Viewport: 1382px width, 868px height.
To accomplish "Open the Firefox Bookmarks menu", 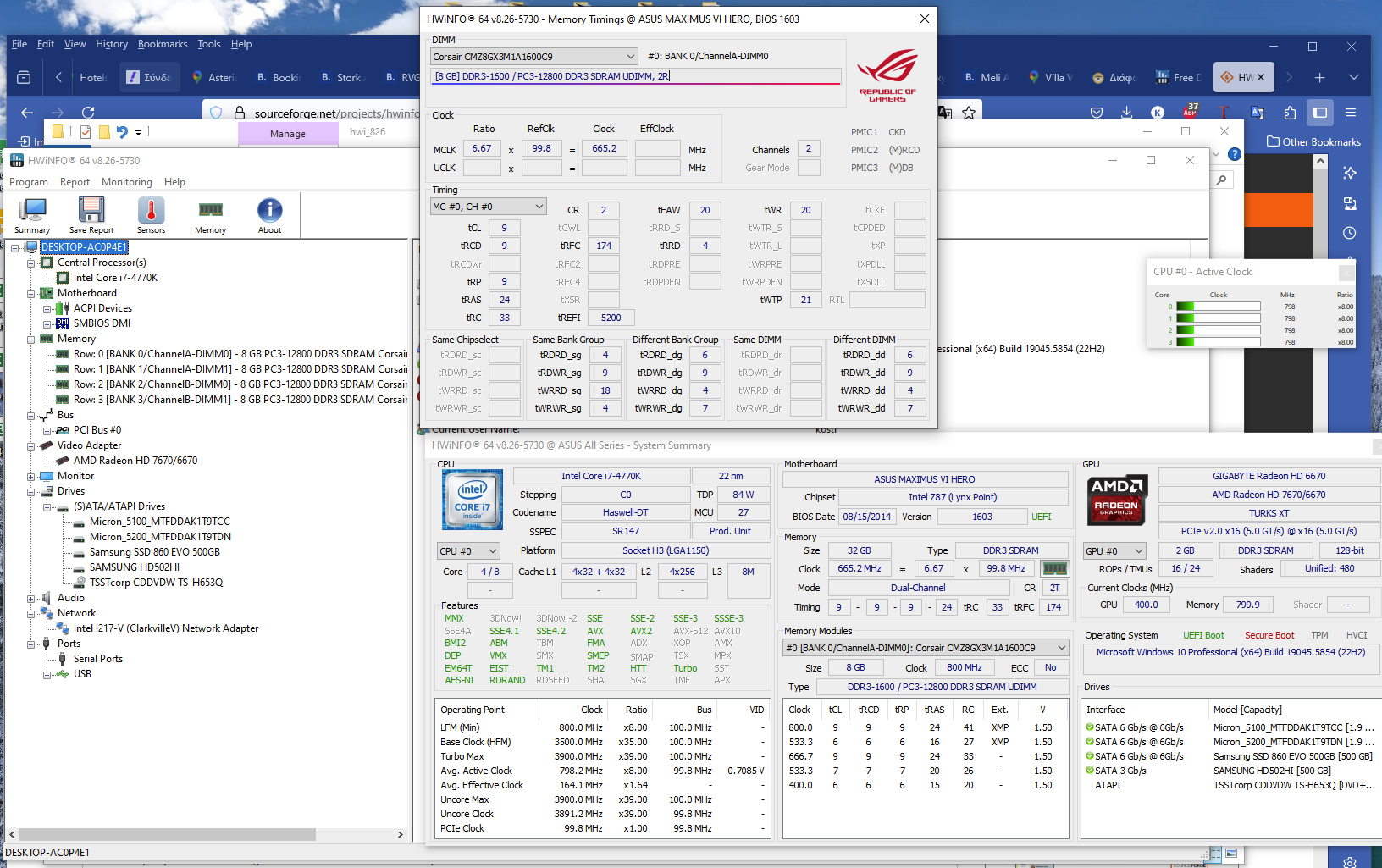I will (x=163, y=44).
